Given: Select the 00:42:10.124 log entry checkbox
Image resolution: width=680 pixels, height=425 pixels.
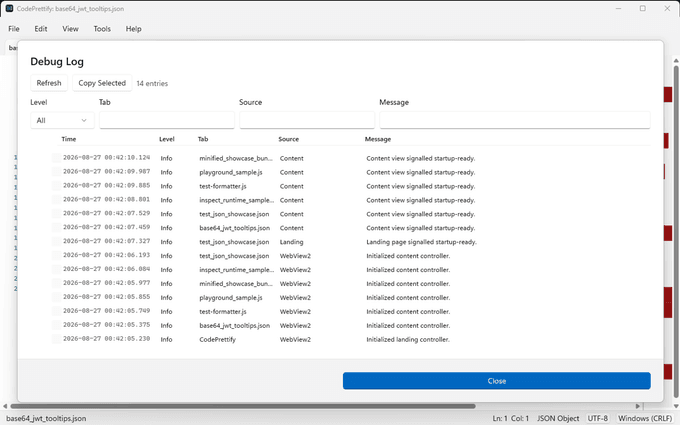Looking at the screenshot, I should [x=56, y=158].
